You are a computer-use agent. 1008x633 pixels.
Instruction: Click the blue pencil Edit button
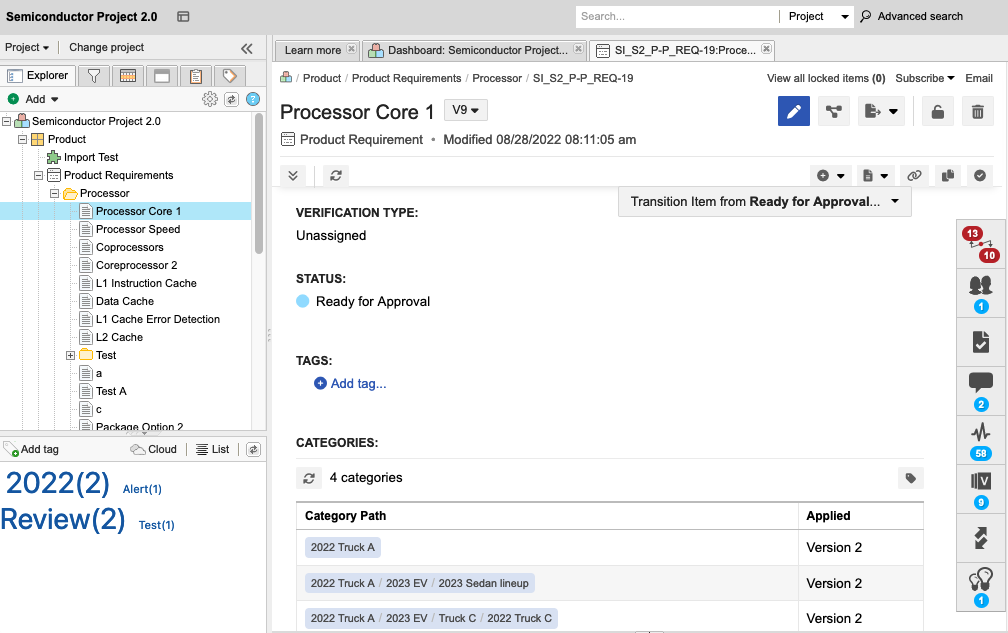pyautogui.click(x=794, y=112)
